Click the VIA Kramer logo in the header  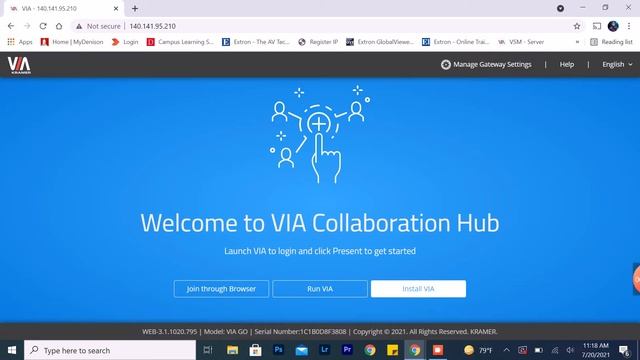pyautogui.click(x=19, y=65)
